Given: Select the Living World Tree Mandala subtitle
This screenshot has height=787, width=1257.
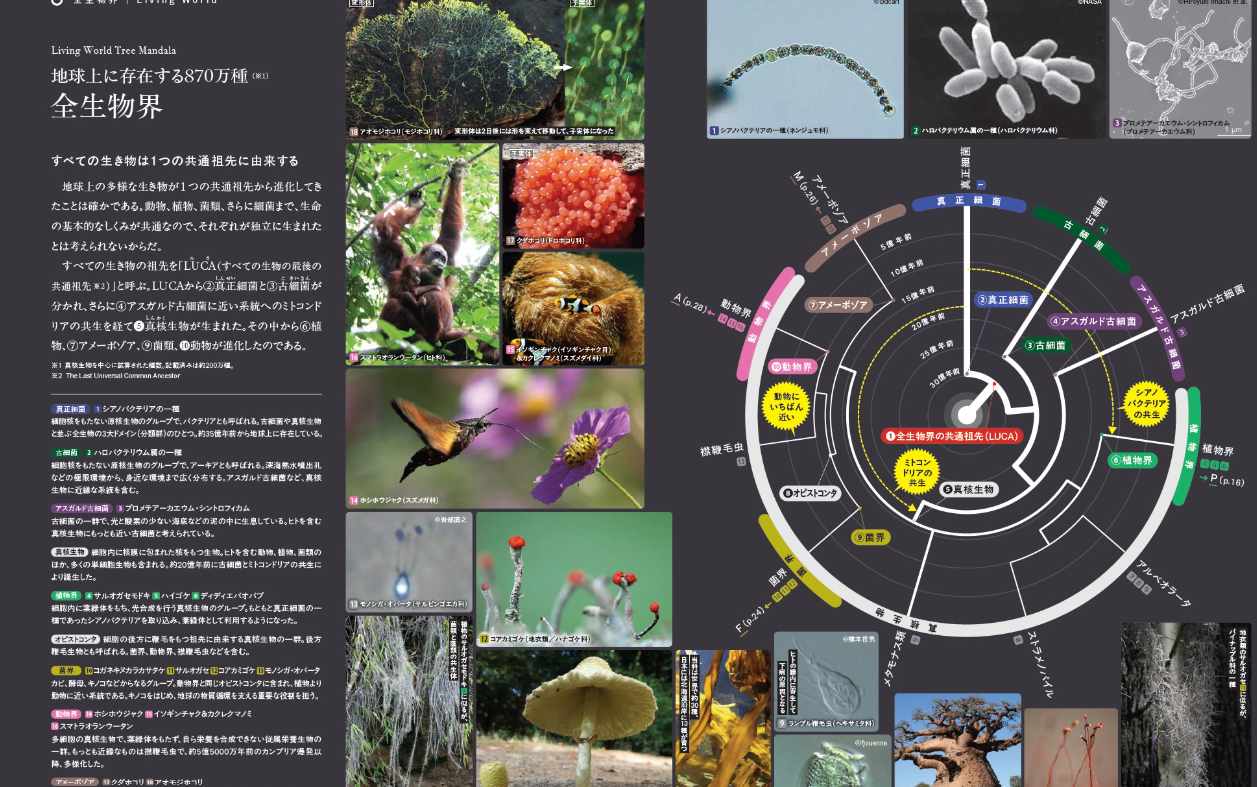Looking at the screenshot, I should (x=114, y=50).
